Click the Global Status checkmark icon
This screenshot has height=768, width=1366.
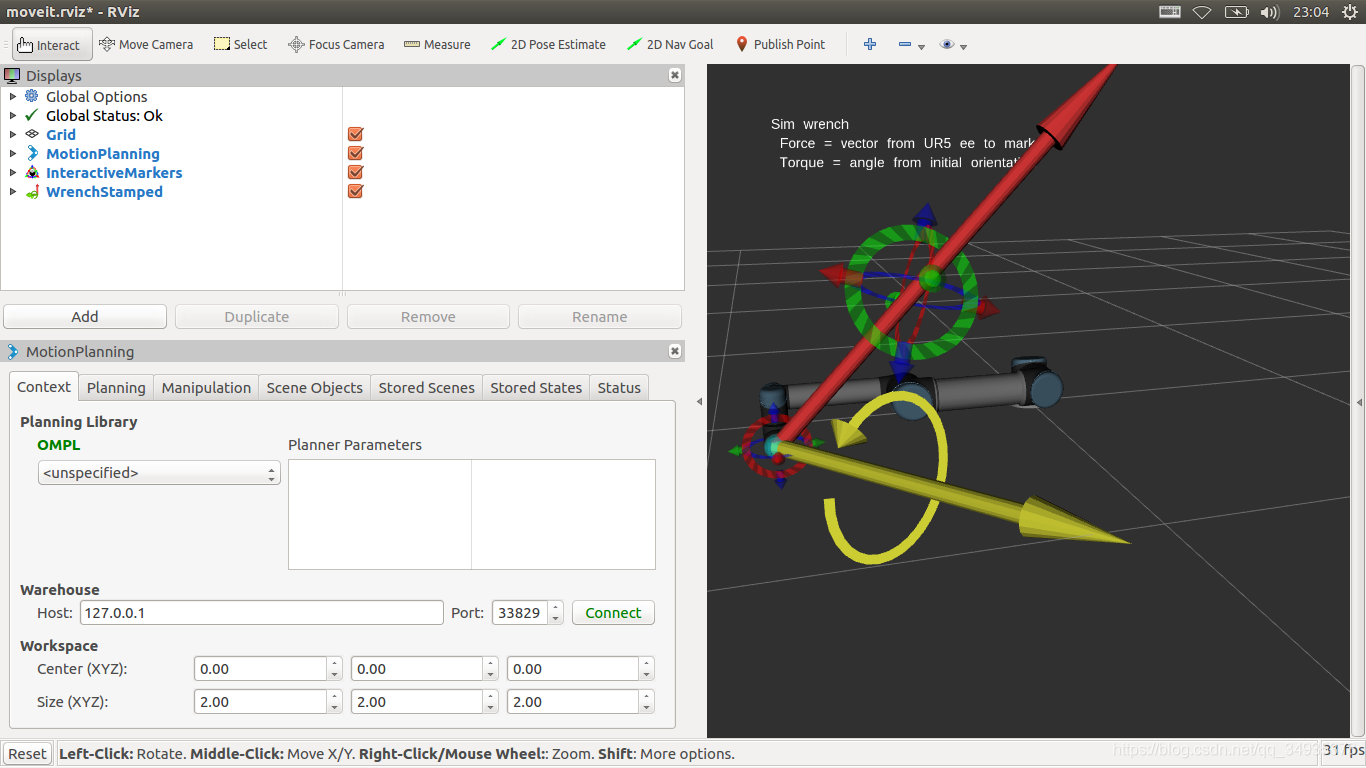32,115
